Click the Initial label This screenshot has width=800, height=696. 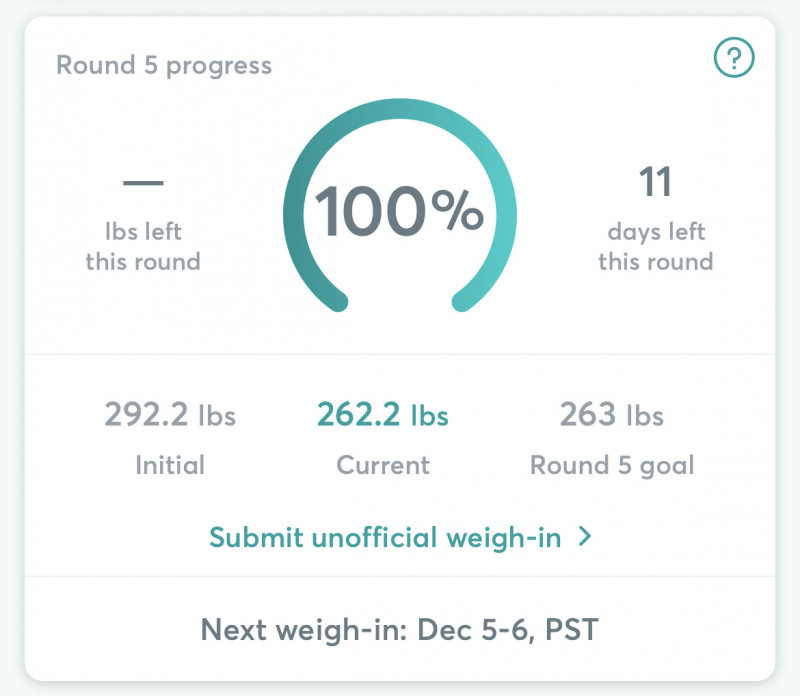tap(170, 465)
